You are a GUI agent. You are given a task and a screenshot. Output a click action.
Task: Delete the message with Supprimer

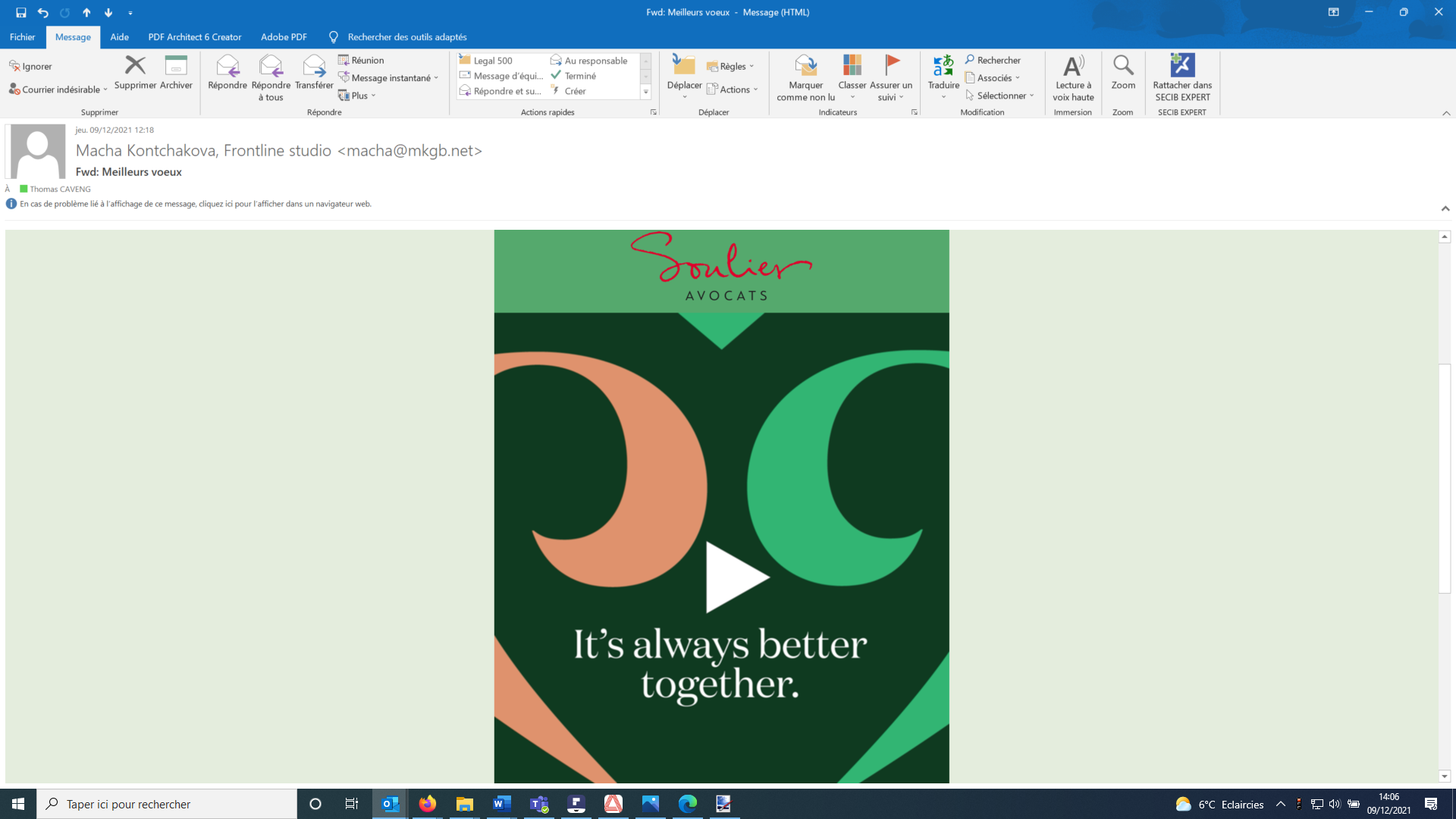(x=135, y=73)
